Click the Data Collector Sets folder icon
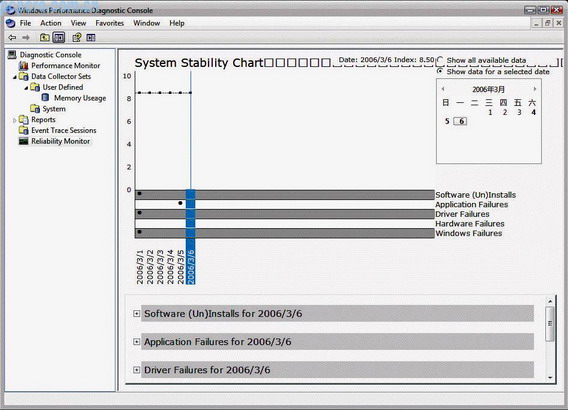 coord(24,76)
